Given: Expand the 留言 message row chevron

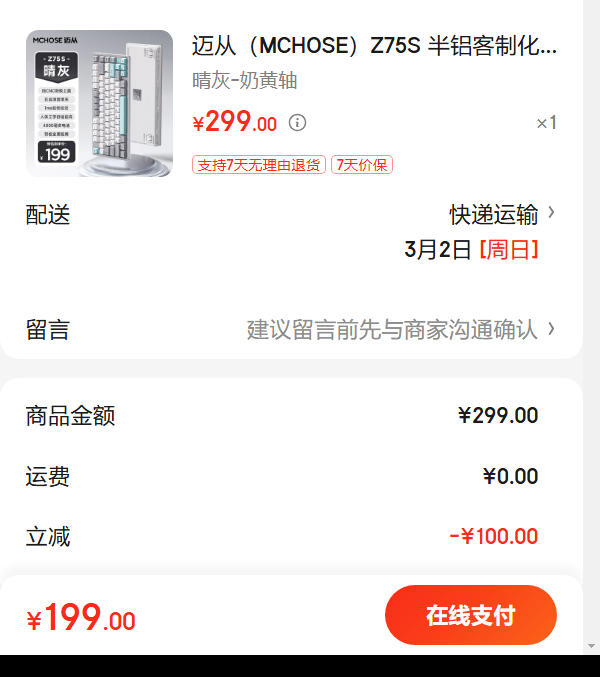Looking at the screenshot, I should (x=551, y=329).
